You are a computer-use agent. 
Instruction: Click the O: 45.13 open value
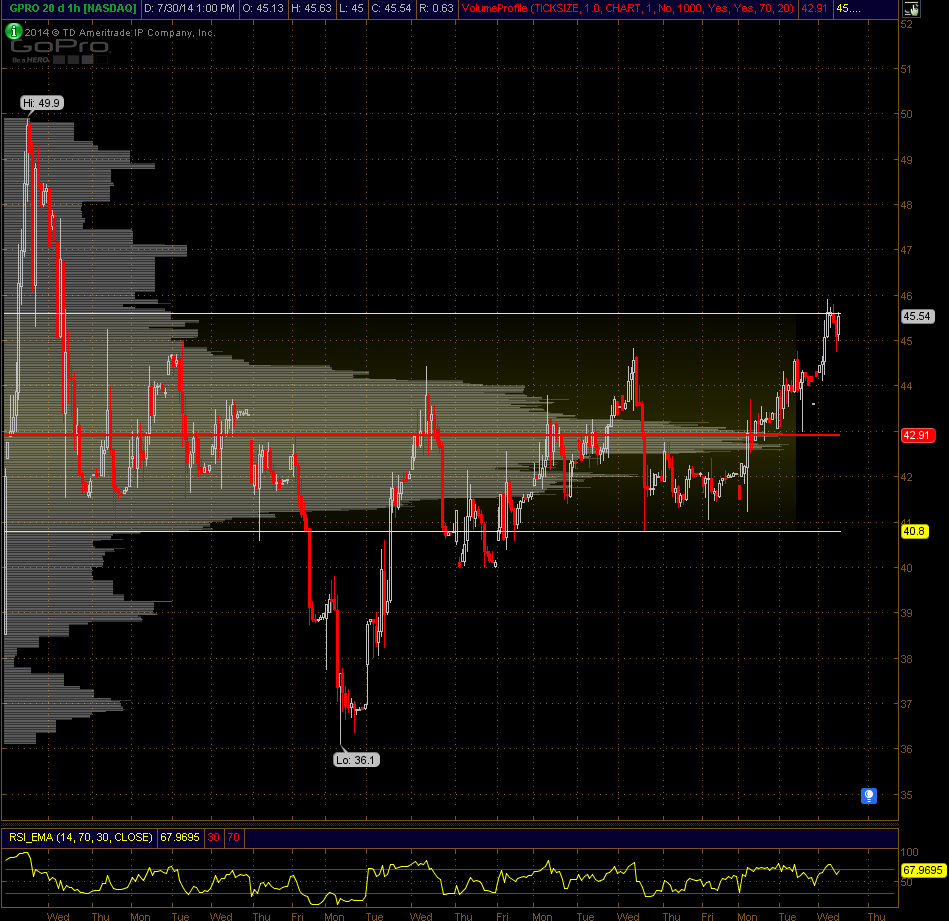pos(263,8)
